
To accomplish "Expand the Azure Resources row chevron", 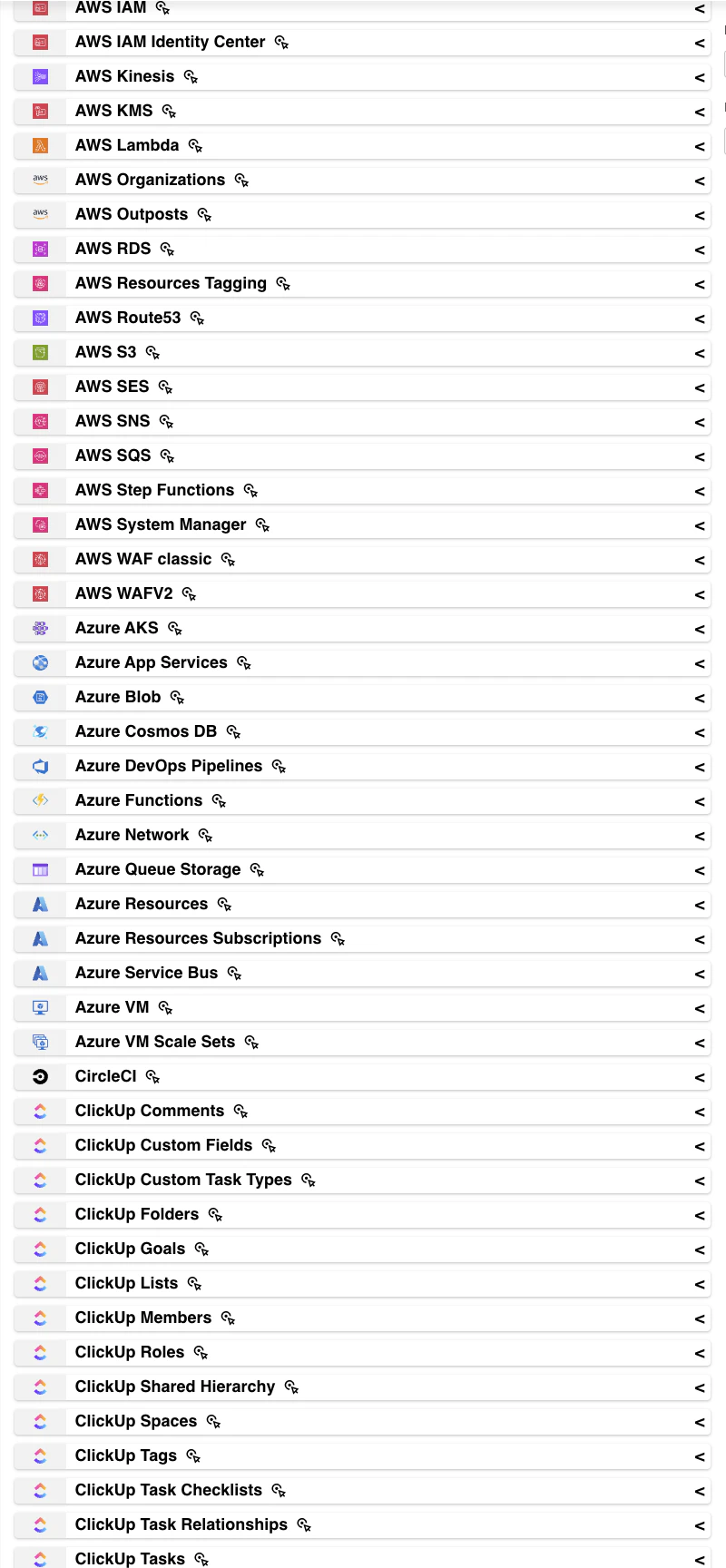I will pos(700,905).
